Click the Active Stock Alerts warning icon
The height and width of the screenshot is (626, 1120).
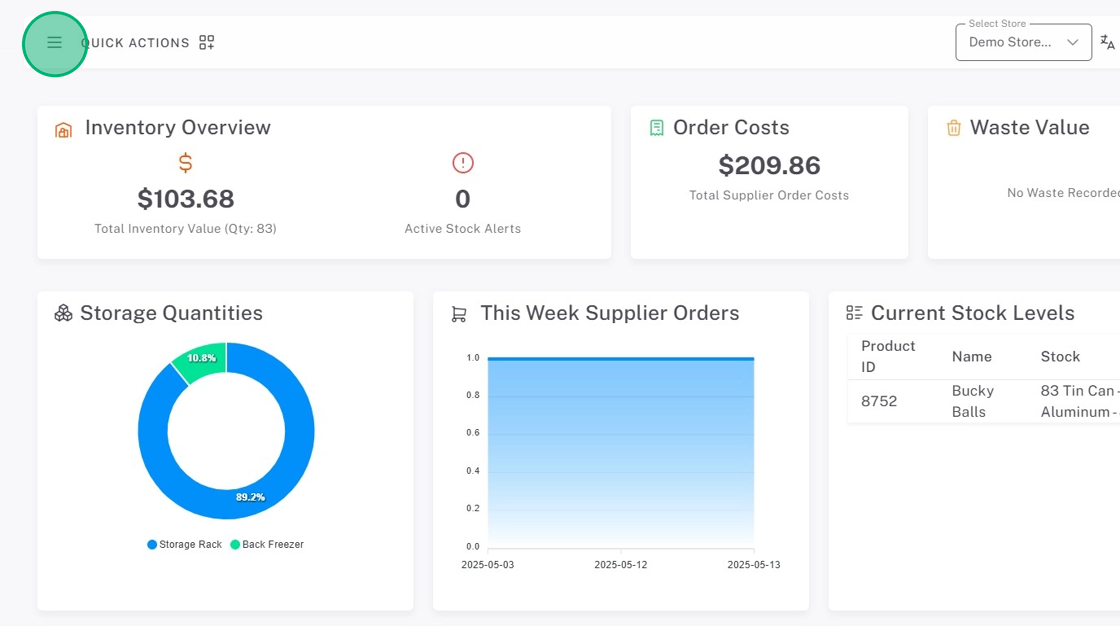[463, 163]
